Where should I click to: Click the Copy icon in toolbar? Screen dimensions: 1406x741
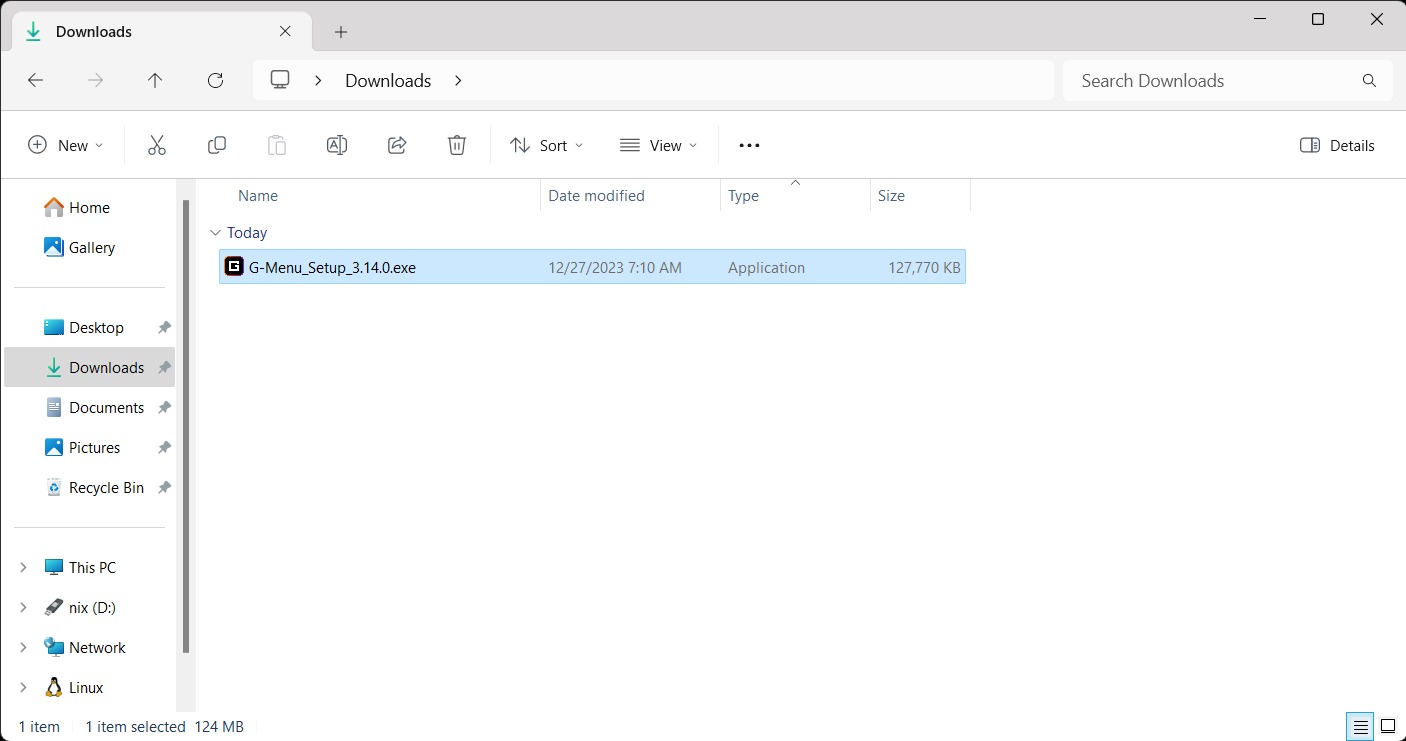click(217, 145)
